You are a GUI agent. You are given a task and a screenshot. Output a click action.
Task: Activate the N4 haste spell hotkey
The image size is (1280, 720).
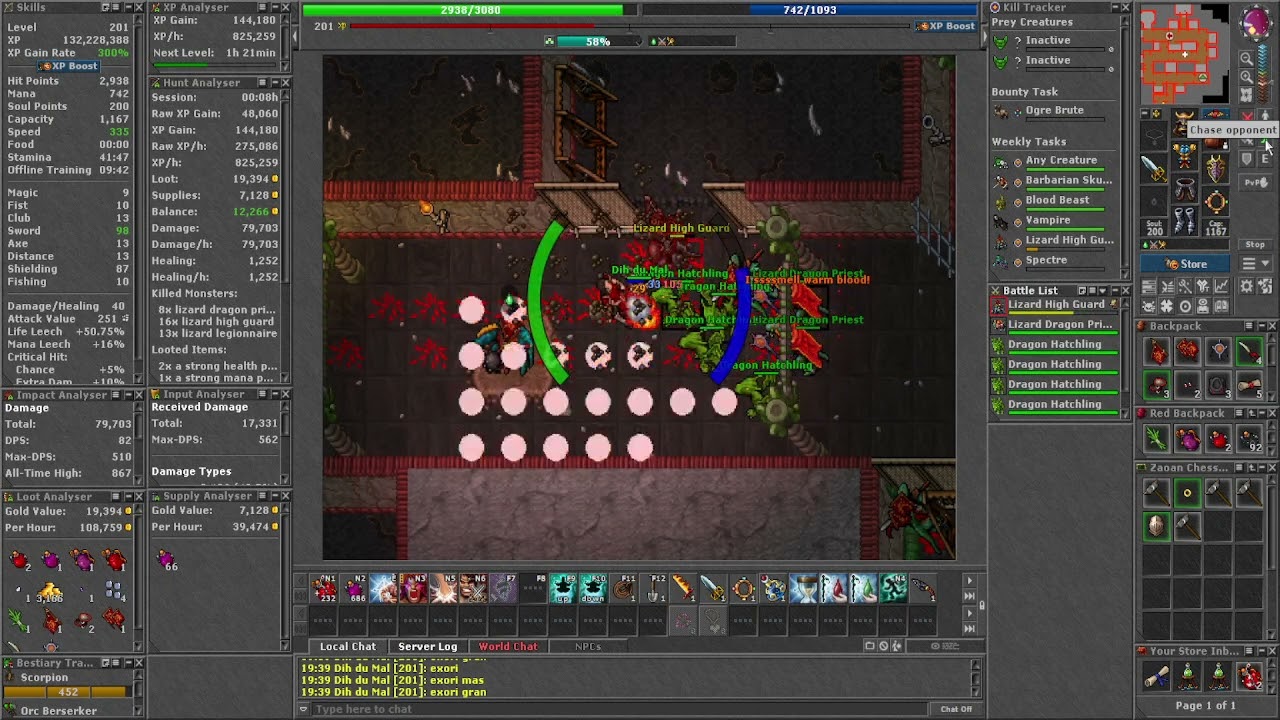pyautogui.click(x=893, y=589)
